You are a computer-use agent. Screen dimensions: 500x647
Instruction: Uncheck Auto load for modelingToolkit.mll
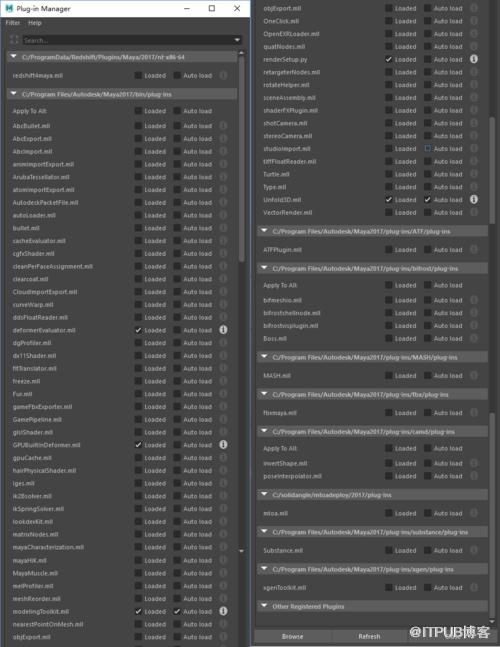[x=177, y=611]
